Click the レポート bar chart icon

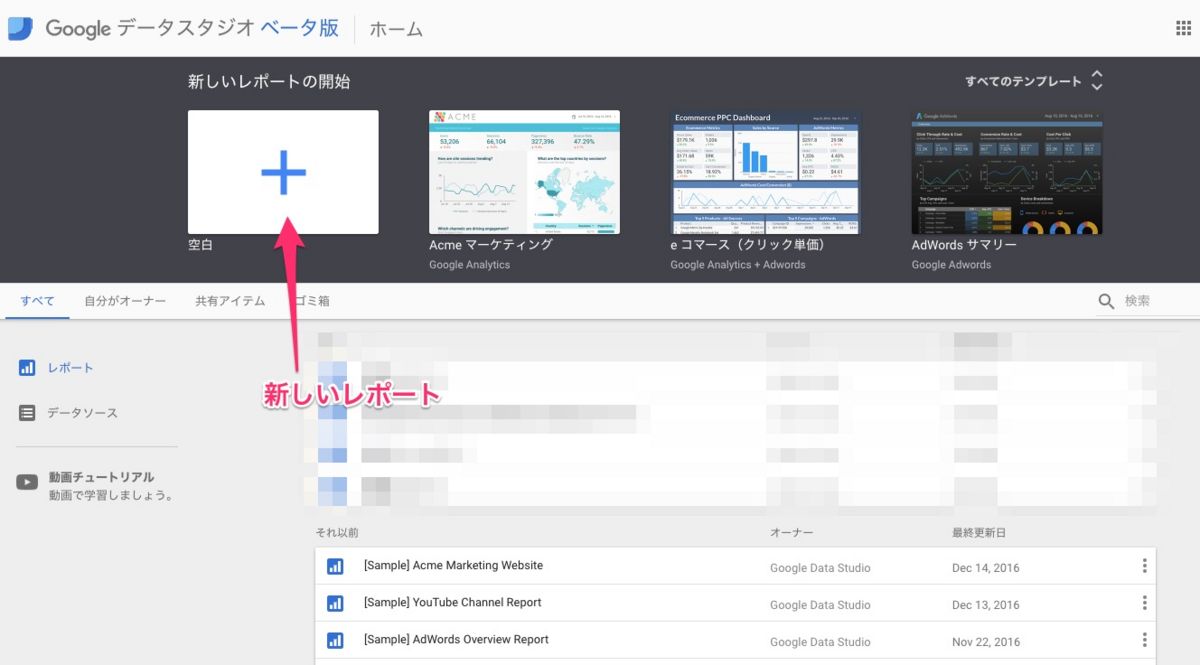[27, 368]
